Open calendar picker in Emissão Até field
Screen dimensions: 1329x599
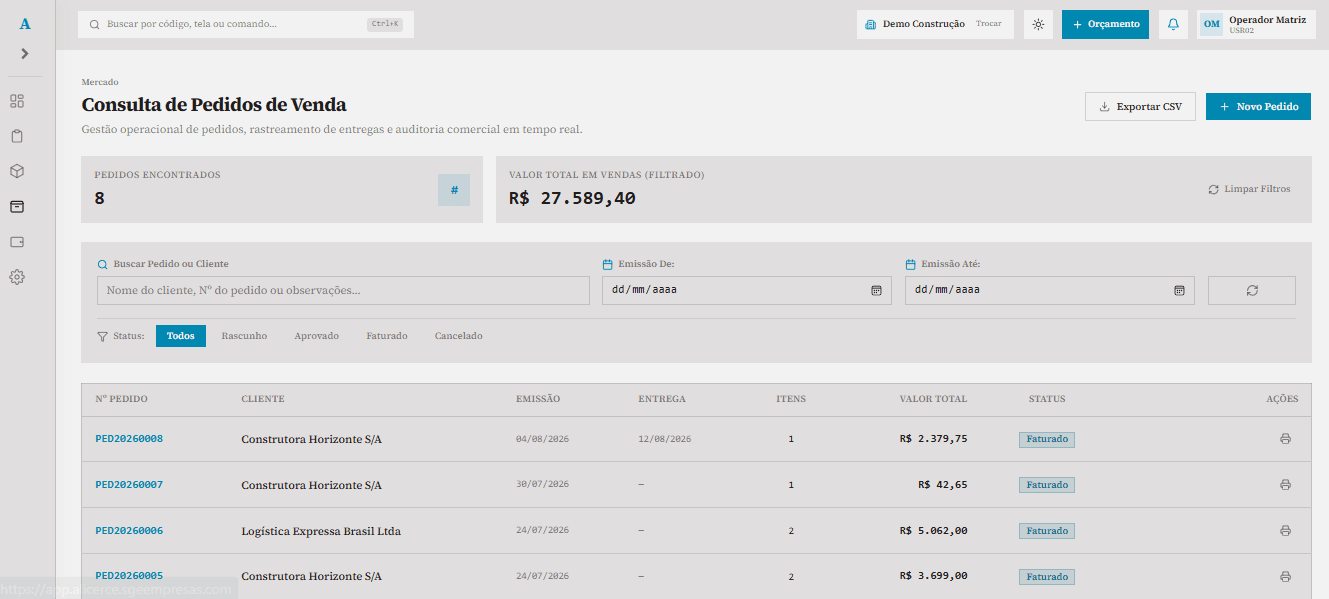(x=1179, y=290)
